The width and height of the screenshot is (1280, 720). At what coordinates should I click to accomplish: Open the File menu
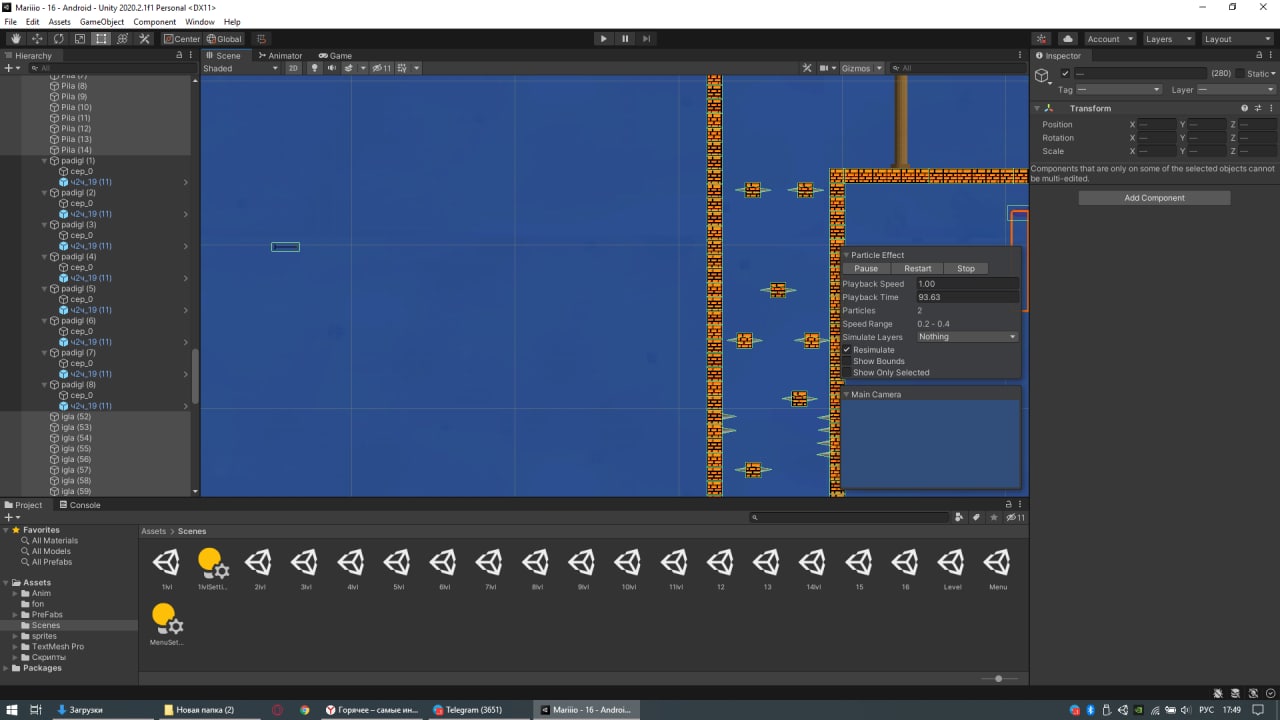tap(11, 21)
